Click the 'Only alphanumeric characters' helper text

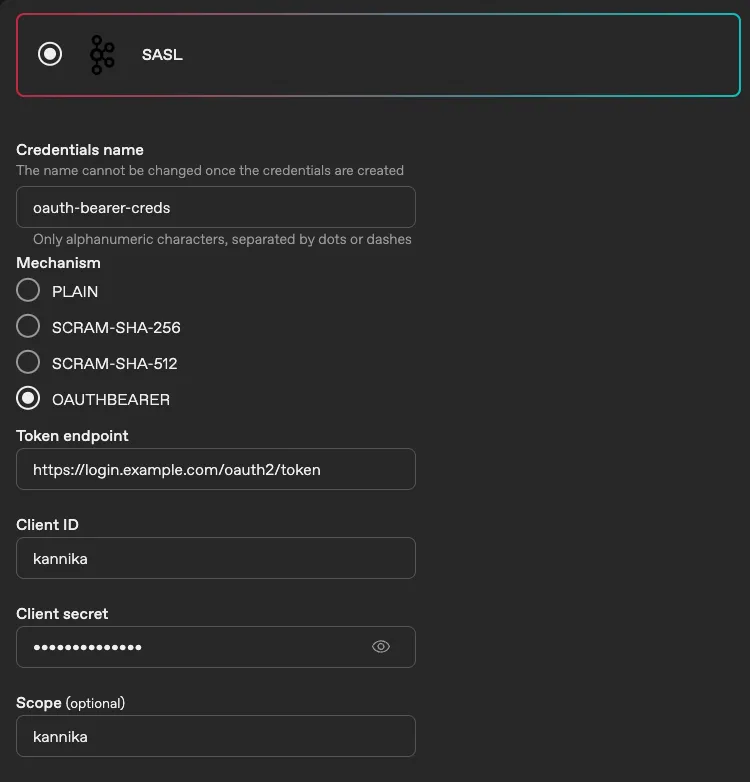(x=222, y=240)
